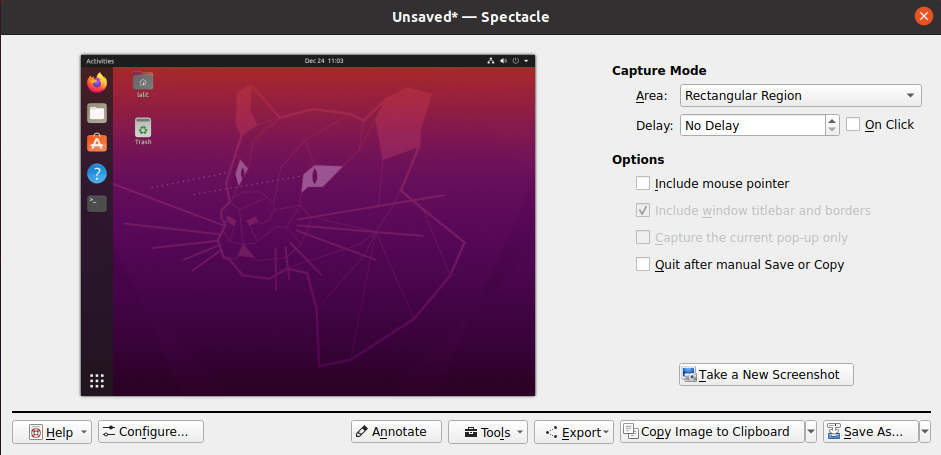This screenshot has height=455, width=941.
Task: Increase delay with the spinner up arrow
Action: tap(832, 120)
